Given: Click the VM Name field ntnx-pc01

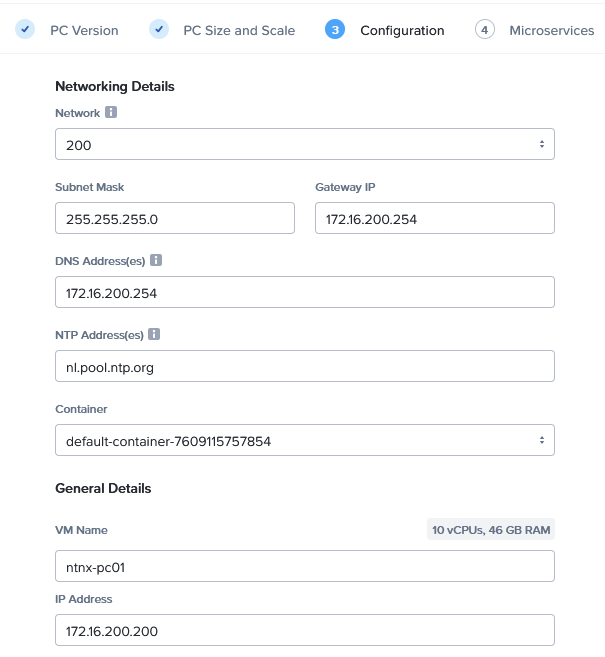Looking at the screenshot, I should point(304,566).
